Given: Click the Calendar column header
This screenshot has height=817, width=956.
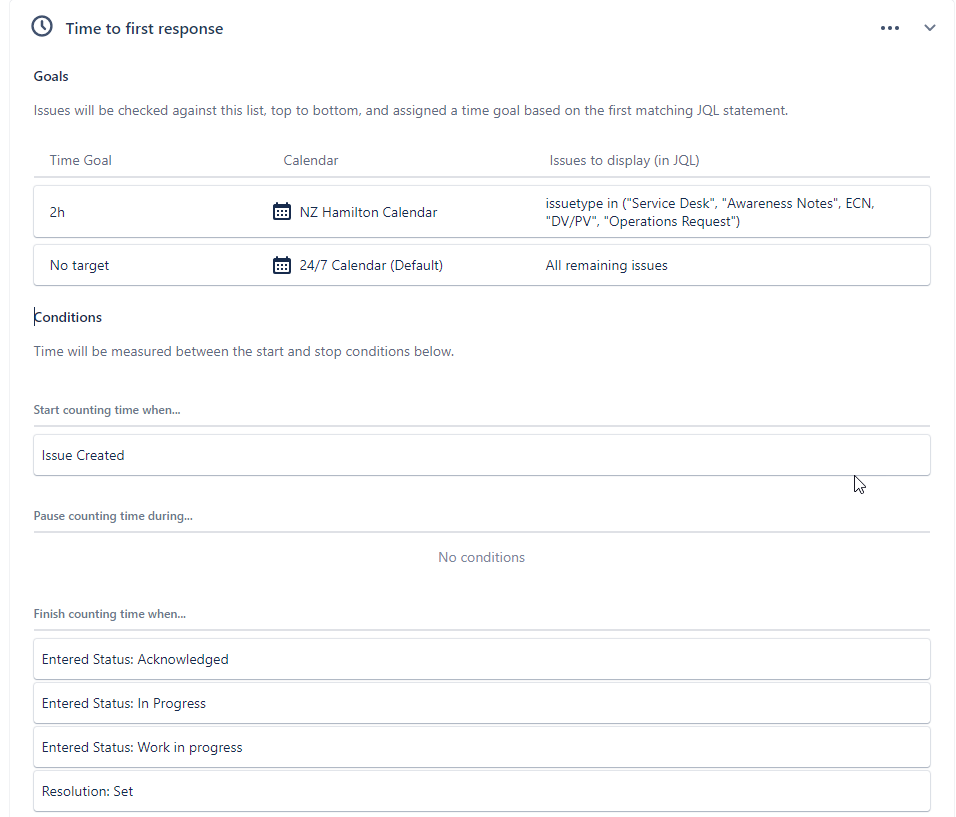Looking at the screenshot, I should point(310,160).
